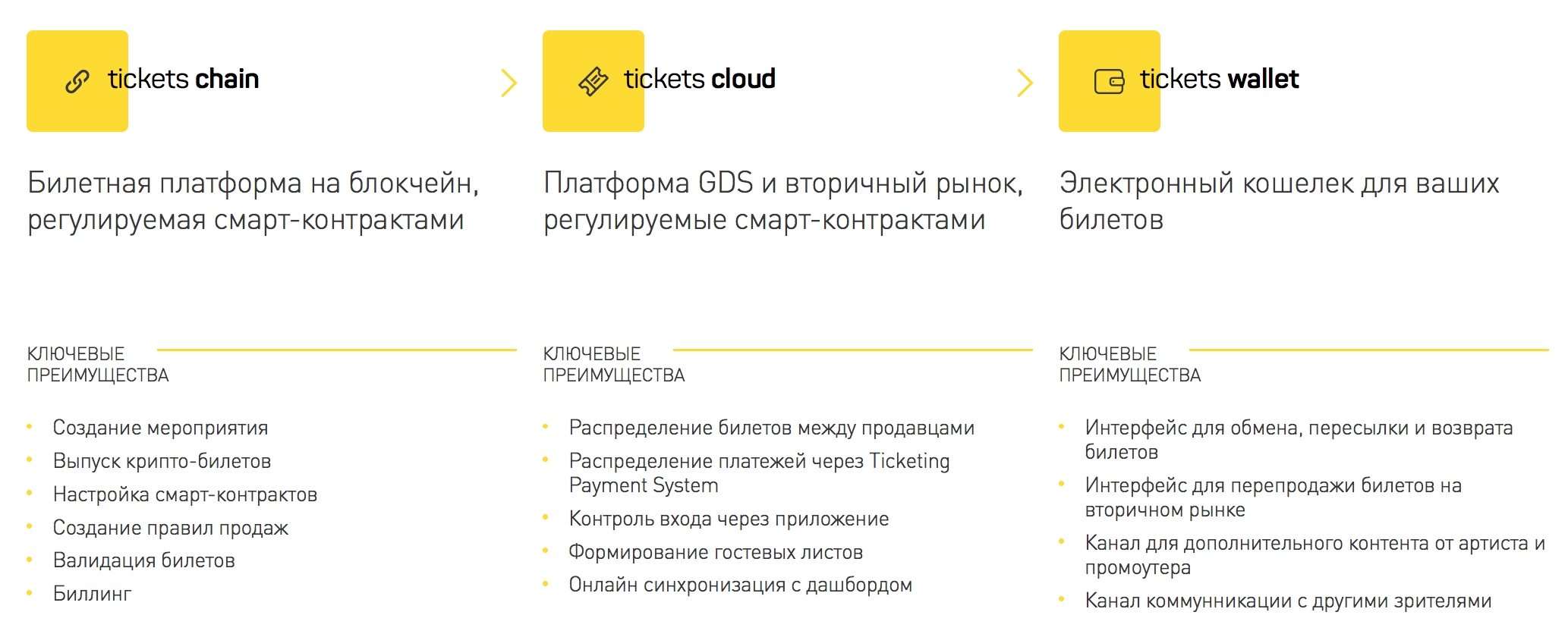Open the tickets chain title

pyautogui.click(x=183, y=79)
